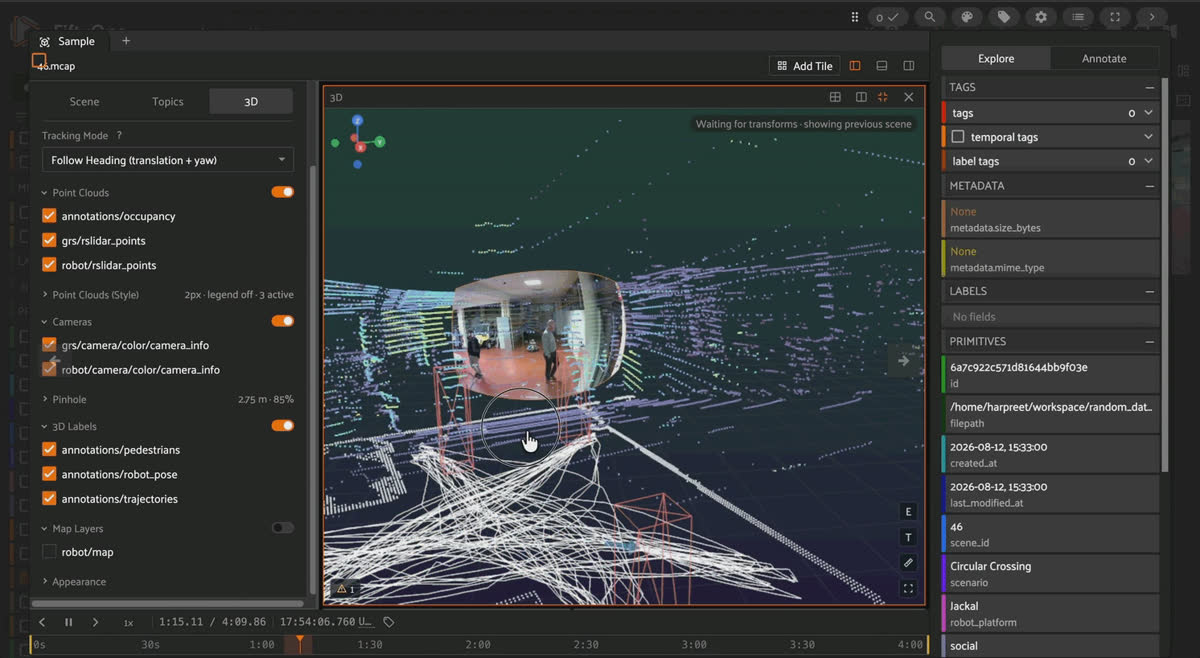
Task: Open the Tracking Mode dropdown
Action: [x=168, y=160]
